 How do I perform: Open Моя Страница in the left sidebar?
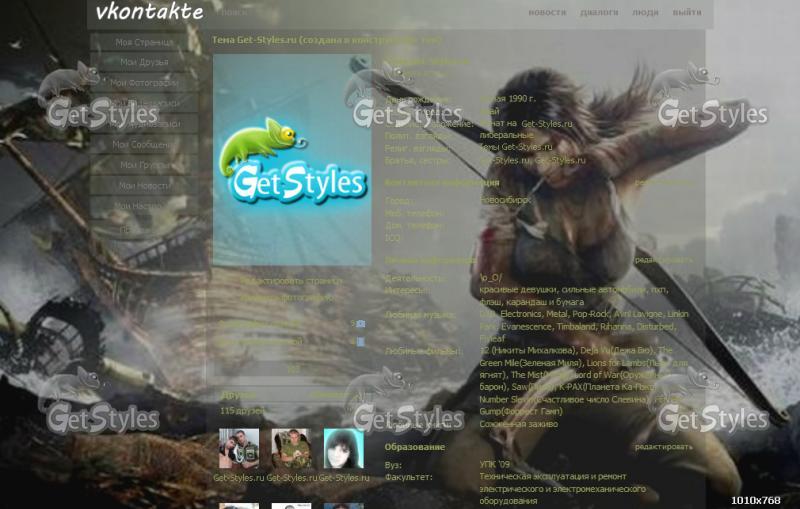pos(144,43)
